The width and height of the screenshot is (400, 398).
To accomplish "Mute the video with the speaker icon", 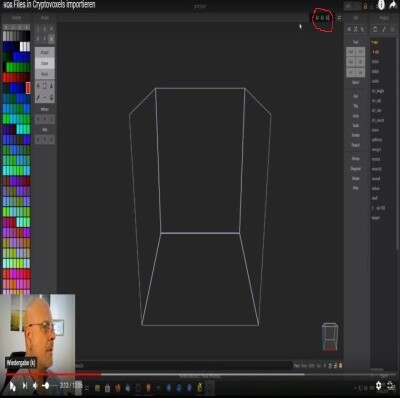I will (x=35, y=386).
